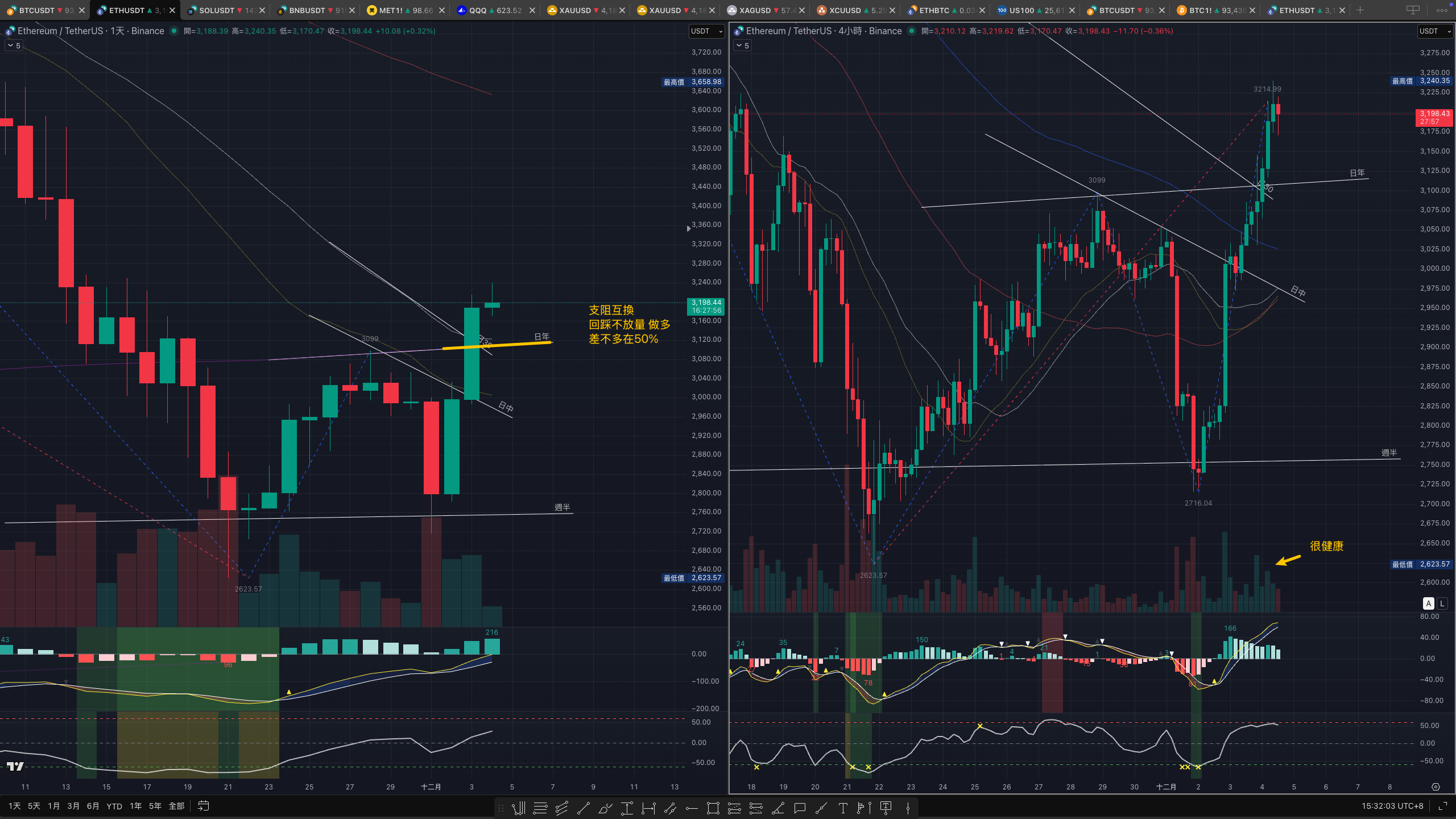1456x819 pixels.
Task: Open the right chart USDT currency dropdown
Action: 1435,31
